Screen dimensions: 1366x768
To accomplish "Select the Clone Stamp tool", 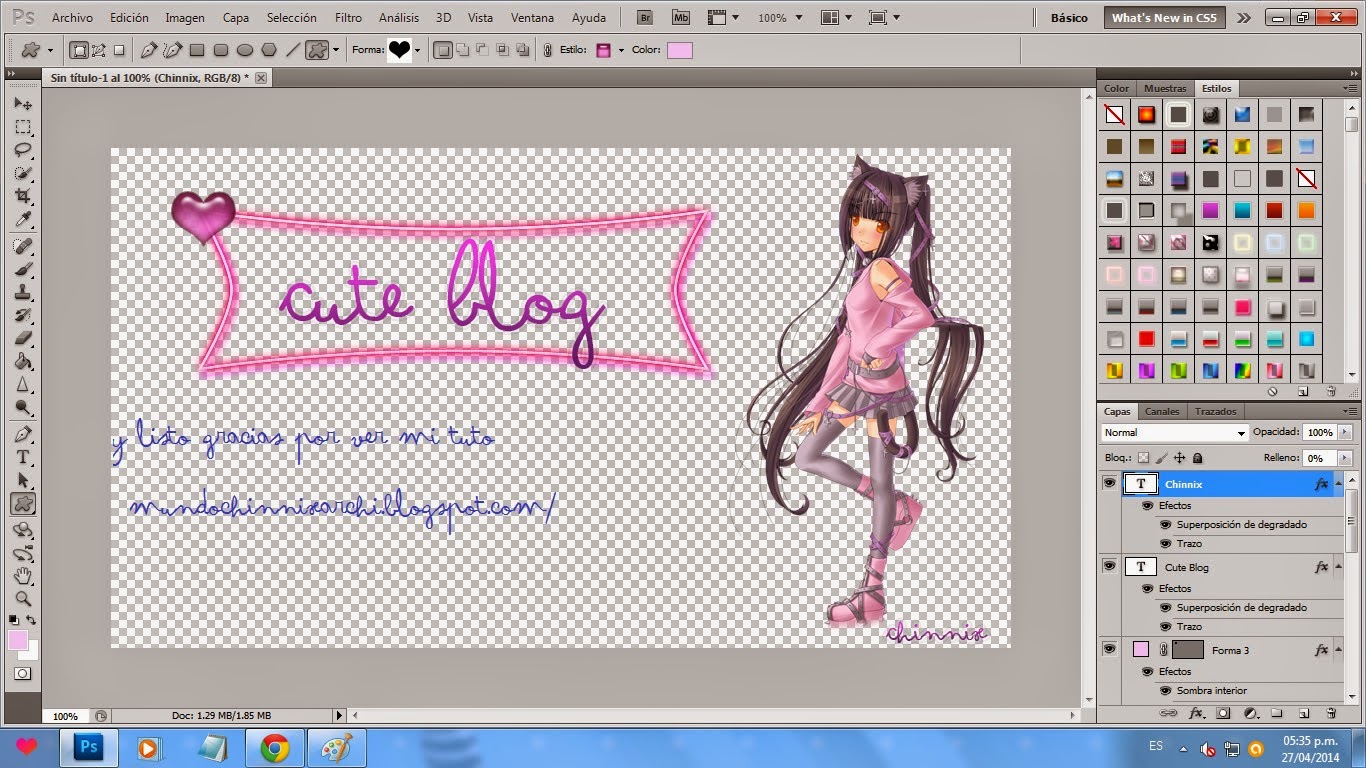I will pyautogui.click(x=23, y=292).
